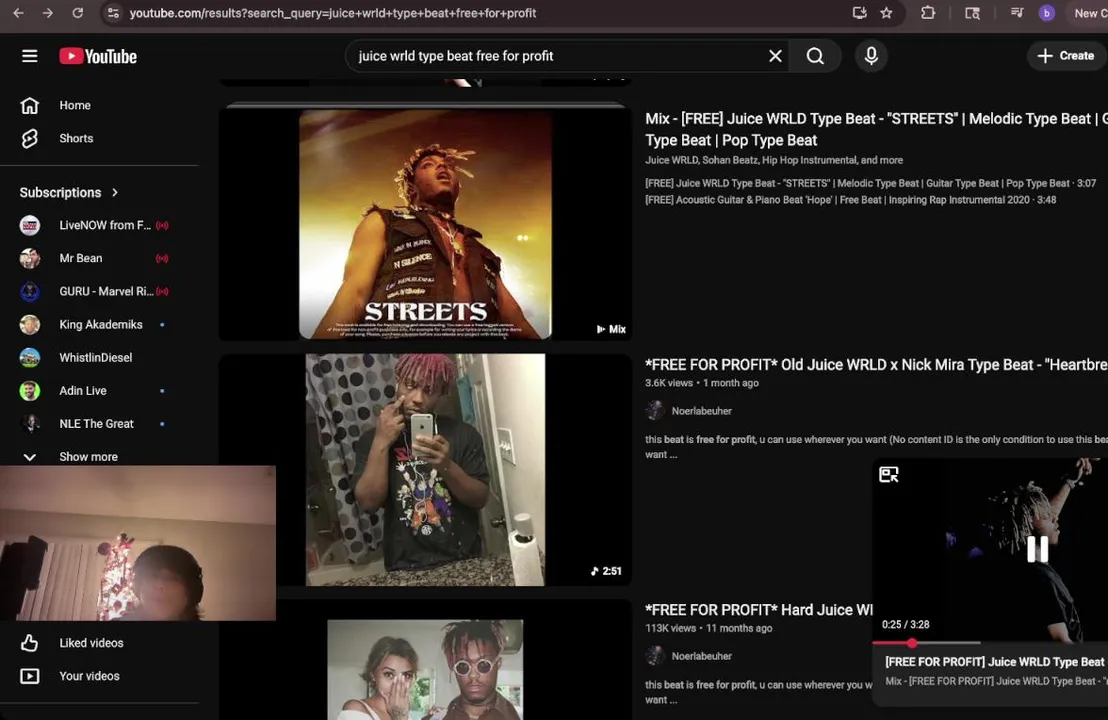Click the '3.6K views • 1 month ago' text

702,383
